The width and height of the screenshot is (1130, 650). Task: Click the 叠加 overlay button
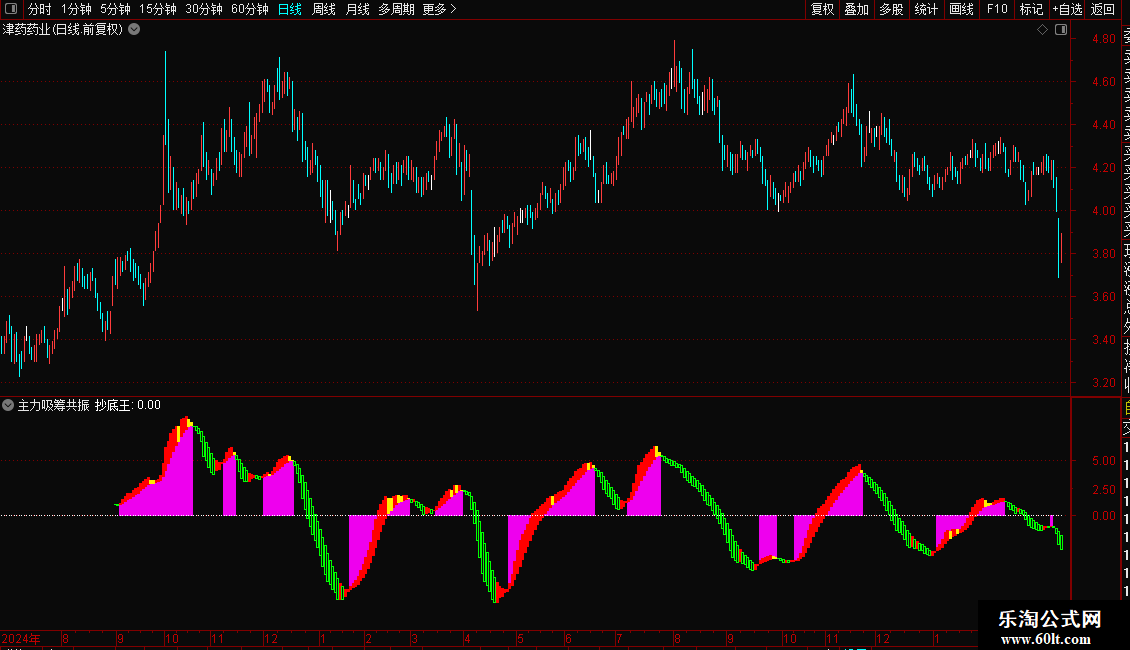(x=857, y=9)
